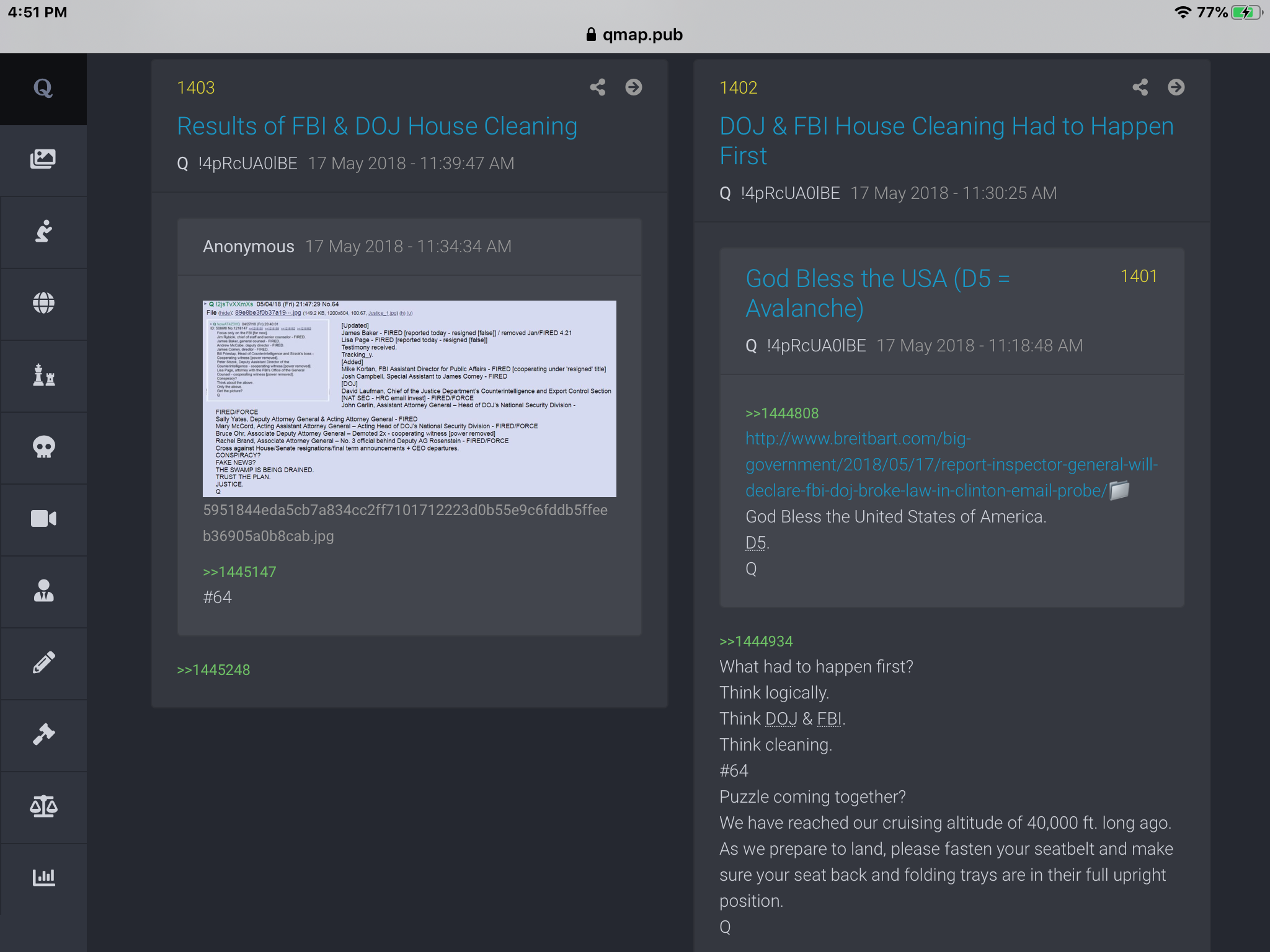Click timestamp 17 May 2018 - 11:39:47 AM
The width and height of the screenshot is (1270, 952).
coord(411,164)
